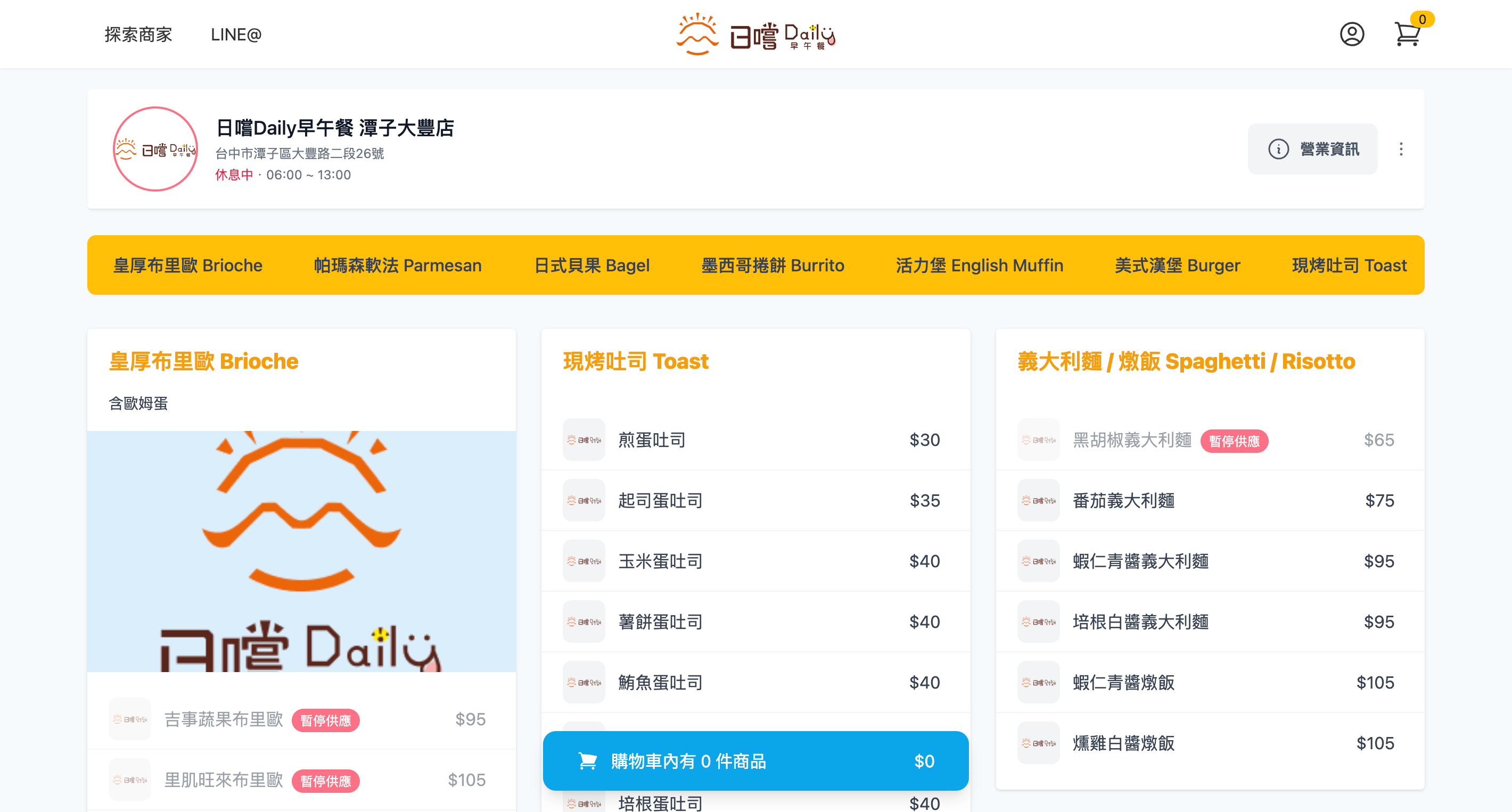The height and width of the screenshot is (812, 1512).
Task: Jump to the 皇厚布里歐 Brioche category tab
Action: [x=187, y=265]
